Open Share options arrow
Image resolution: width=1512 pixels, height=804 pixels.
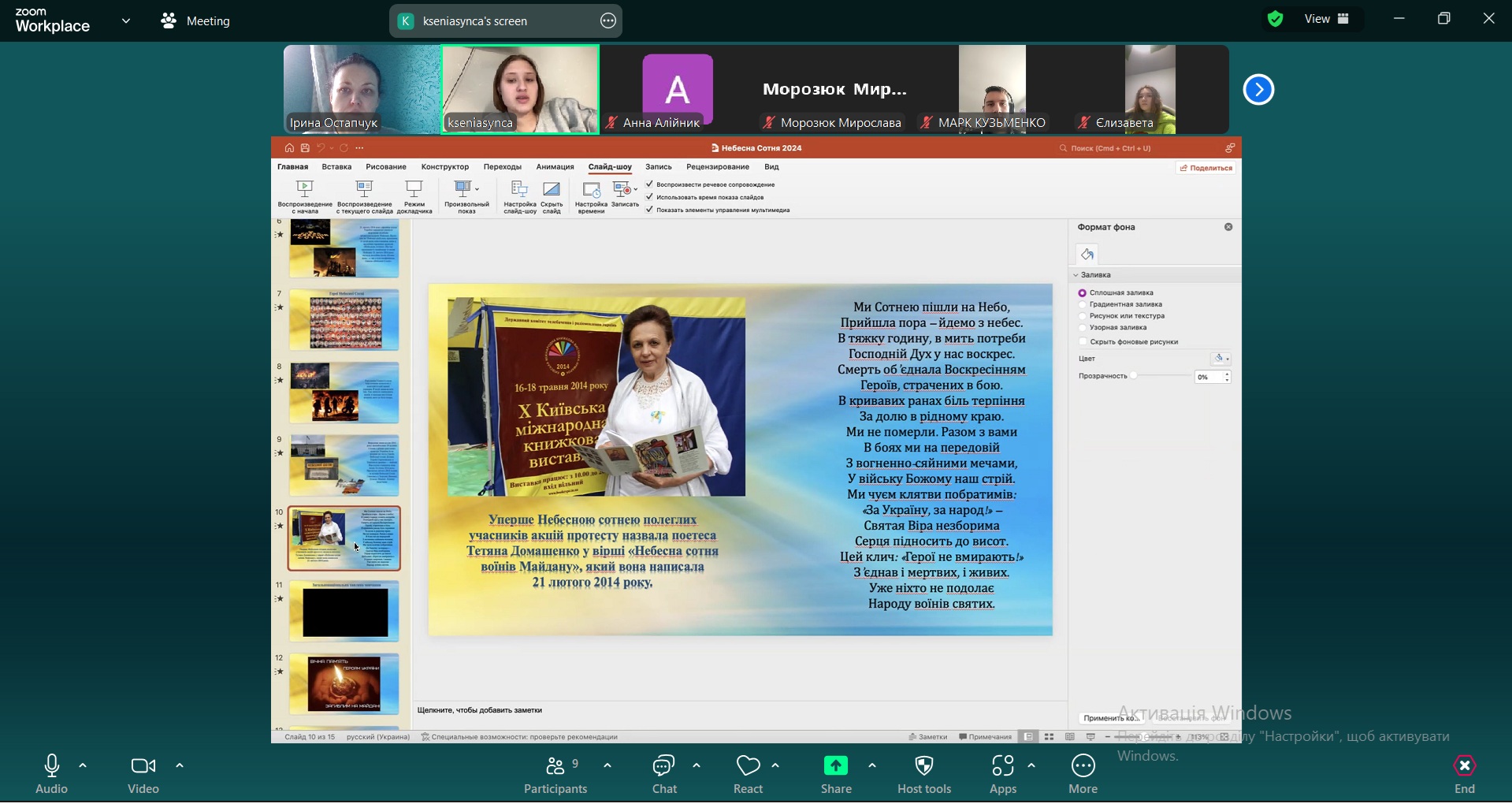pyautogui.click(x=872, y=767)
